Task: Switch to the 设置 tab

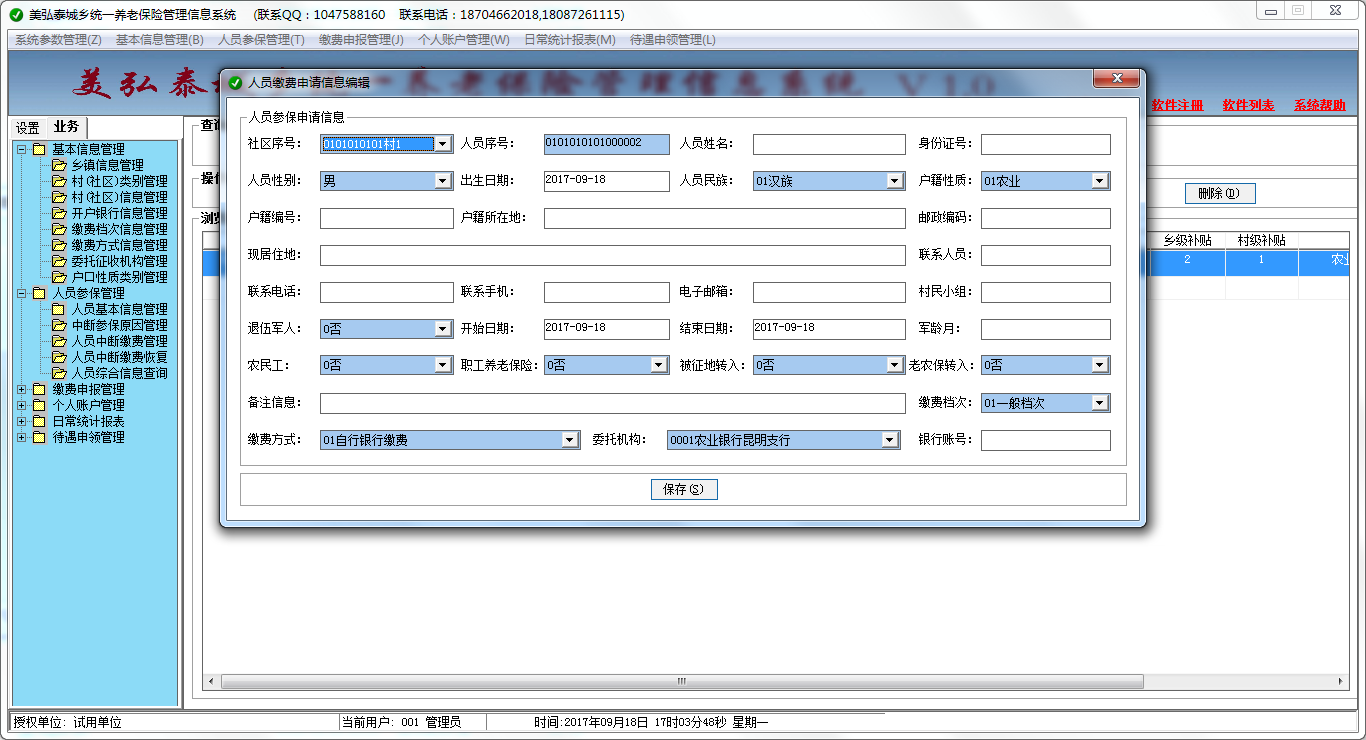Action: 28,128
